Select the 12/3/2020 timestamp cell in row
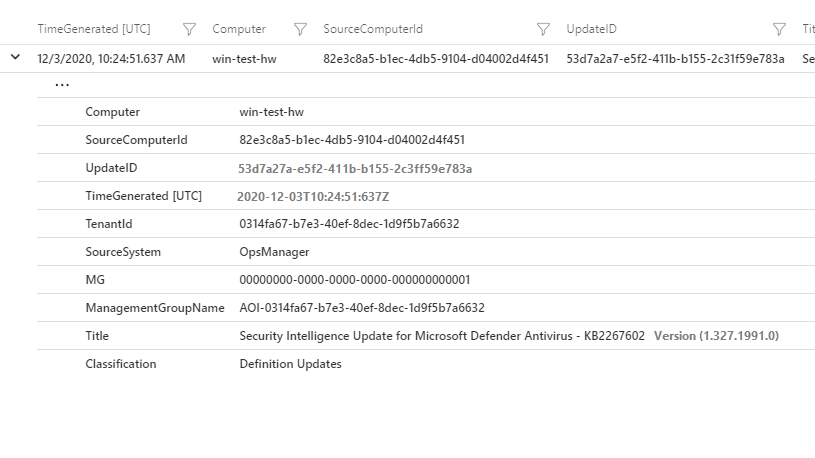Image resolution: width=815 pixels, height=458 pixels. (x=111, y=59)
